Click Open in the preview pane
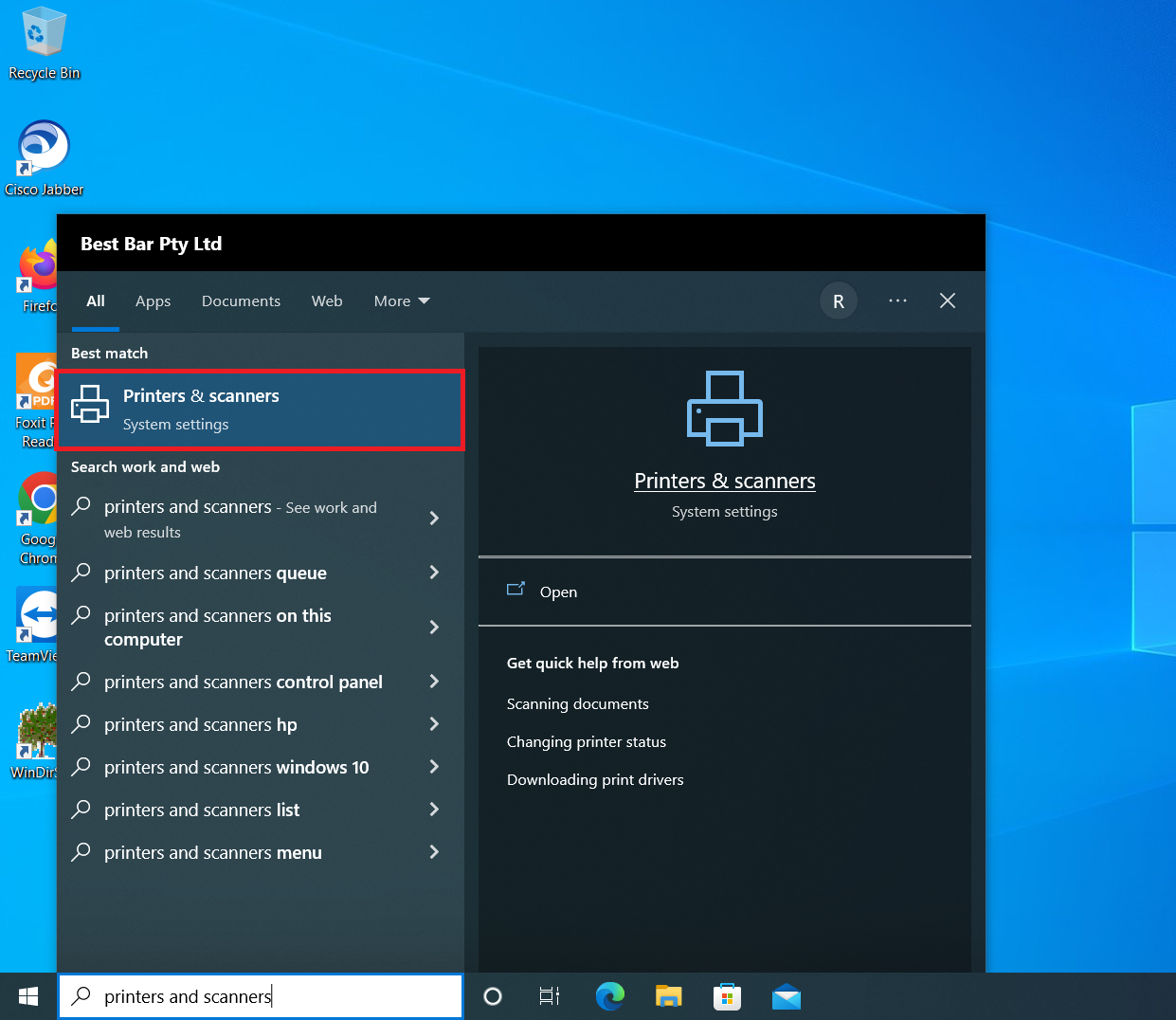The height and width of the screenshot is (1020, 1176). (x=558, y=592)
